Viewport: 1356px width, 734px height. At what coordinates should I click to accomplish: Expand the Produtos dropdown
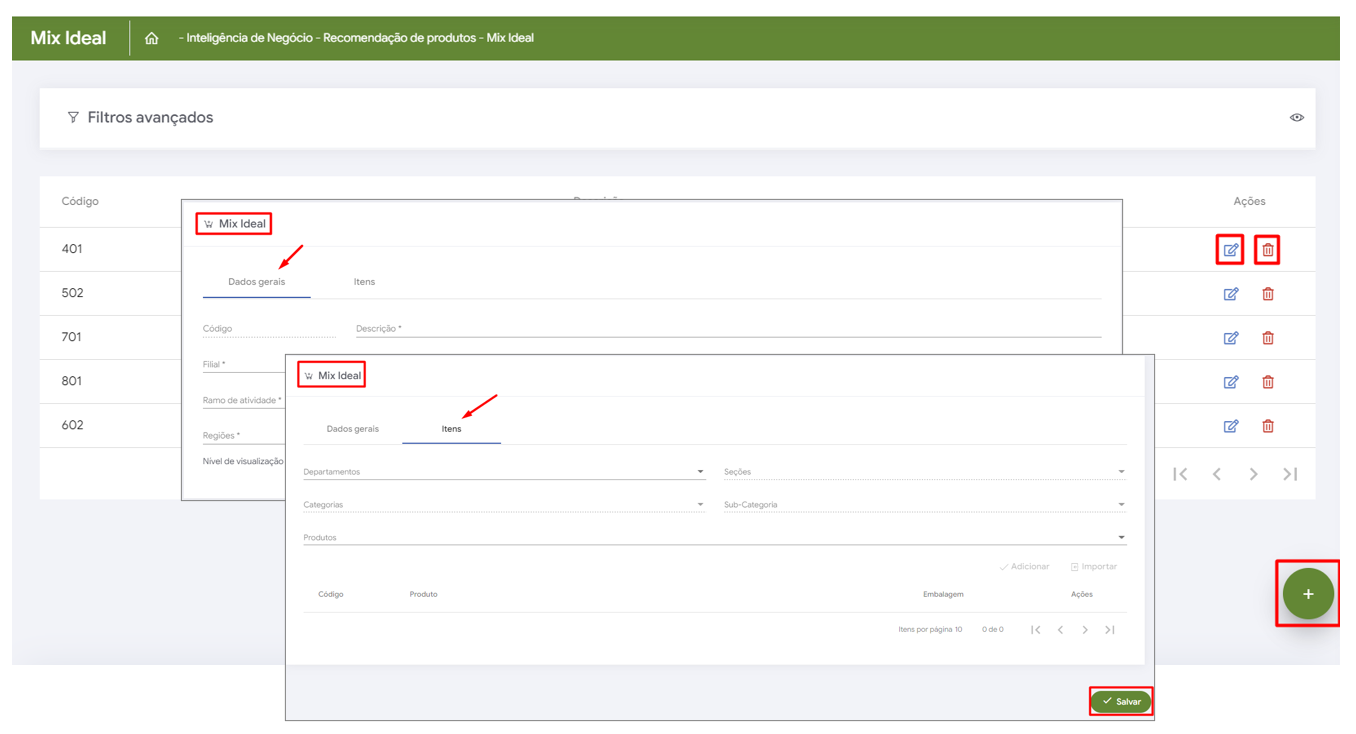click(x=1120, y=538)
